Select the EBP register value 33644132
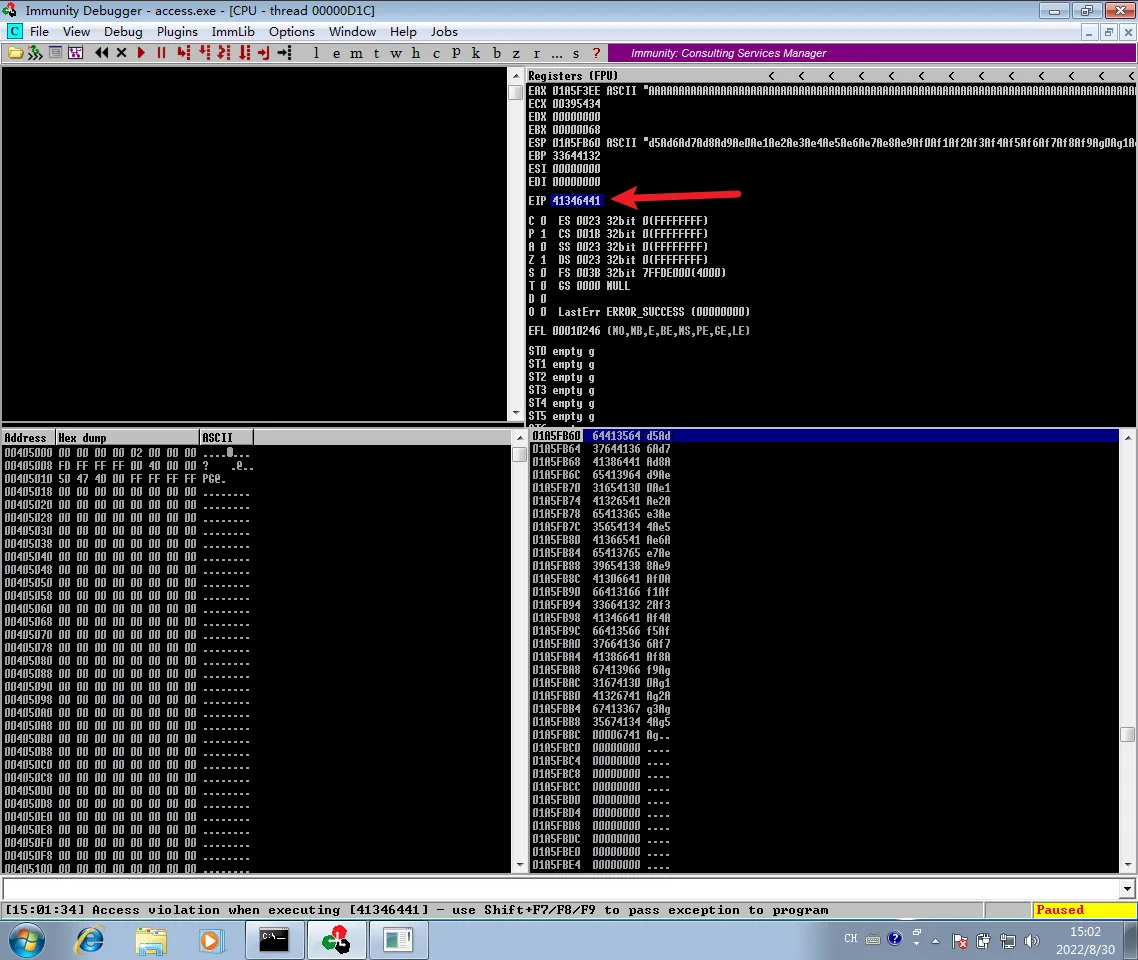1138x960 pixels. (576, 155)
